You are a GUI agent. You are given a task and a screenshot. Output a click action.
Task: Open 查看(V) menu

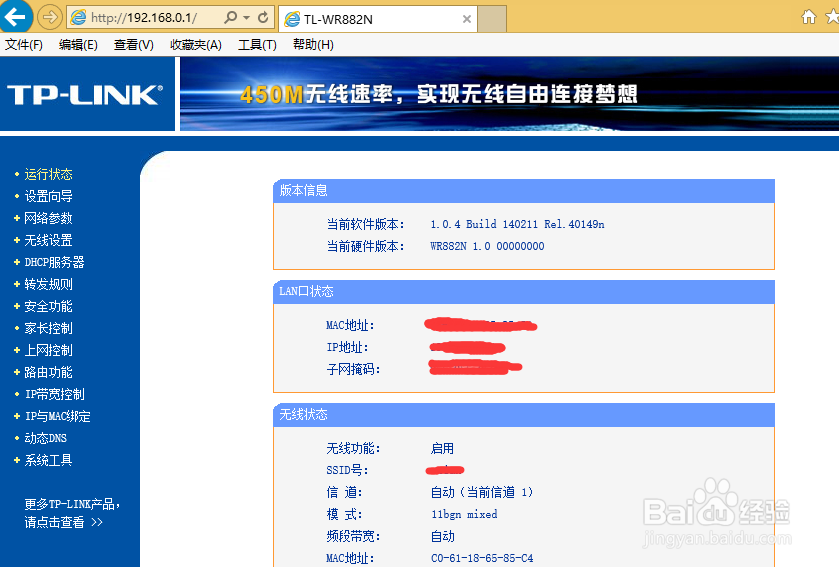coord(133,45)
